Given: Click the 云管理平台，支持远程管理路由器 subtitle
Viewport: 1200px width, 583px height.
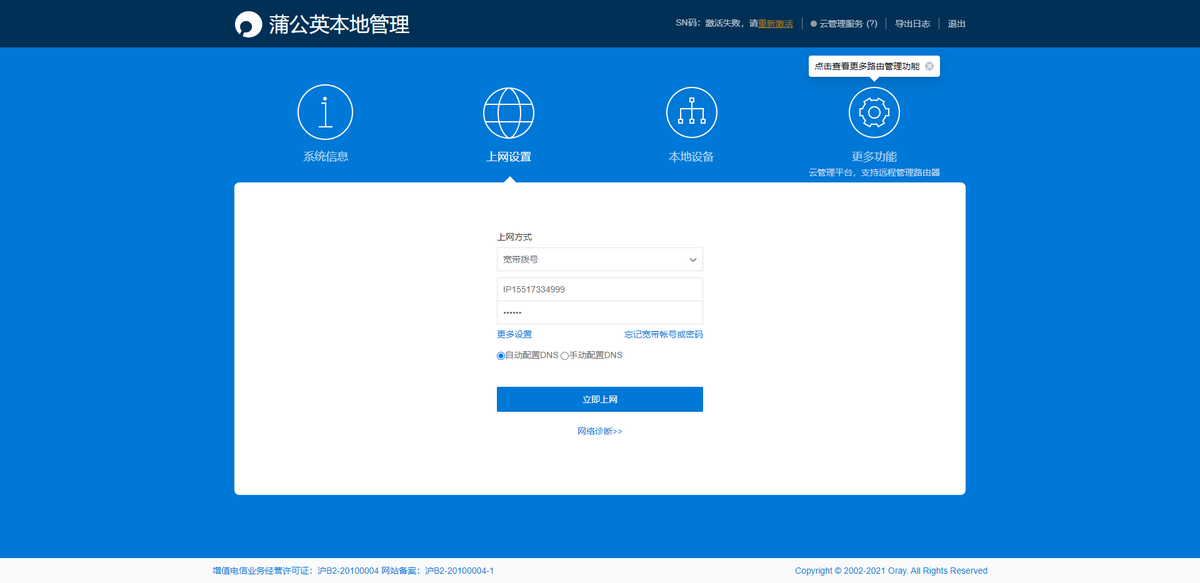Looking at the screenshot, I should coord(874,173).
